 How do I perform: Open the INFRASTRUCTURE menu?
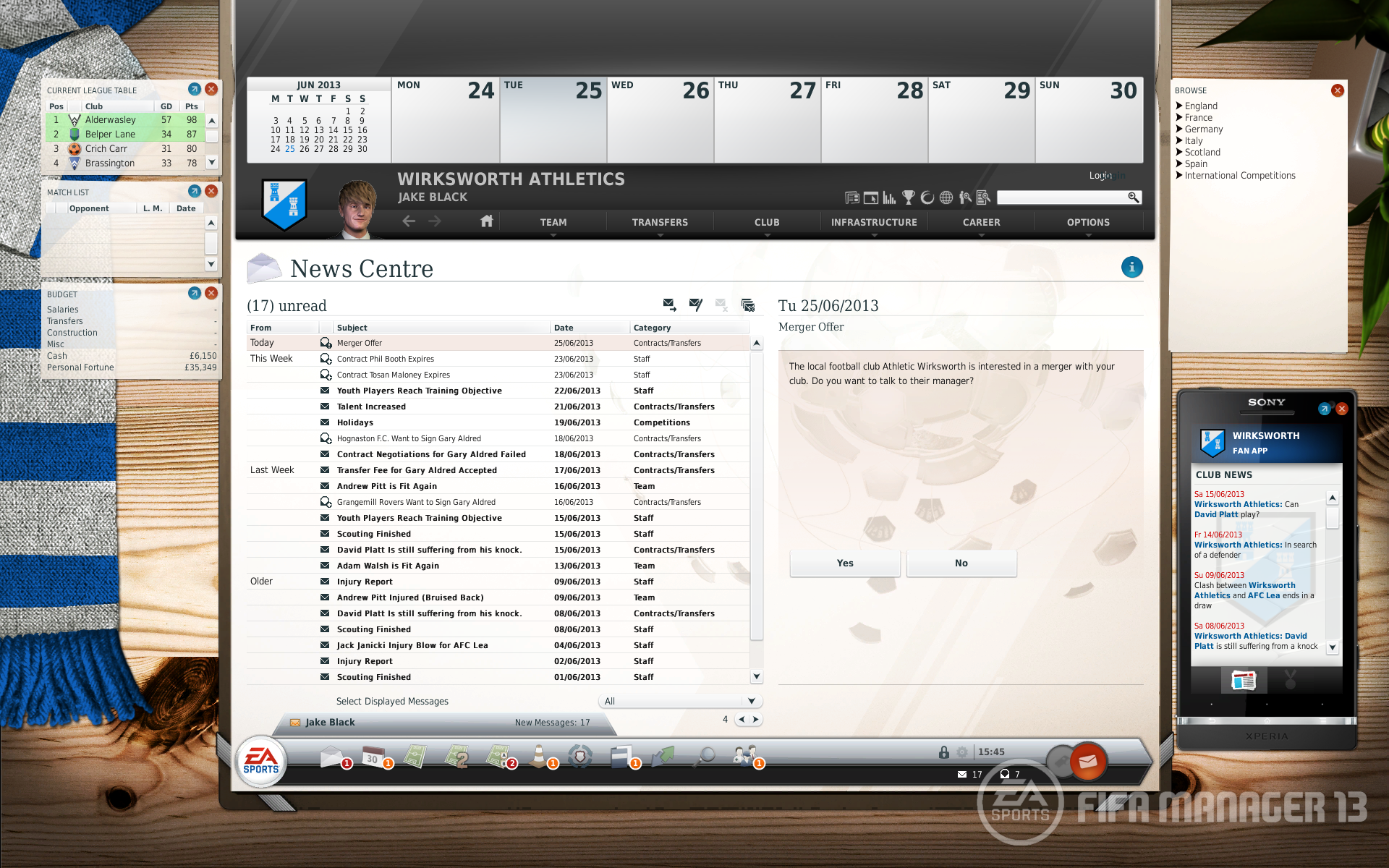874,222
